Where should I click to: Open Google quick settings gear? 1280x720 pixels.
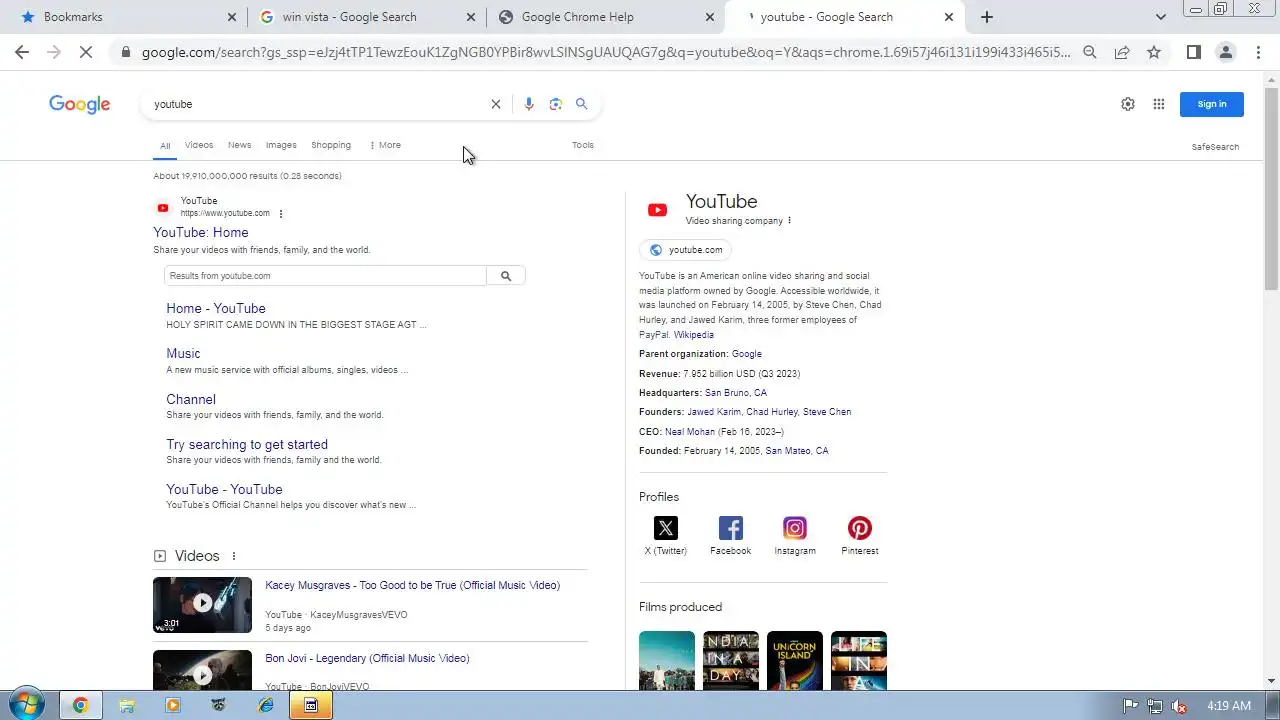point(1128,104)
